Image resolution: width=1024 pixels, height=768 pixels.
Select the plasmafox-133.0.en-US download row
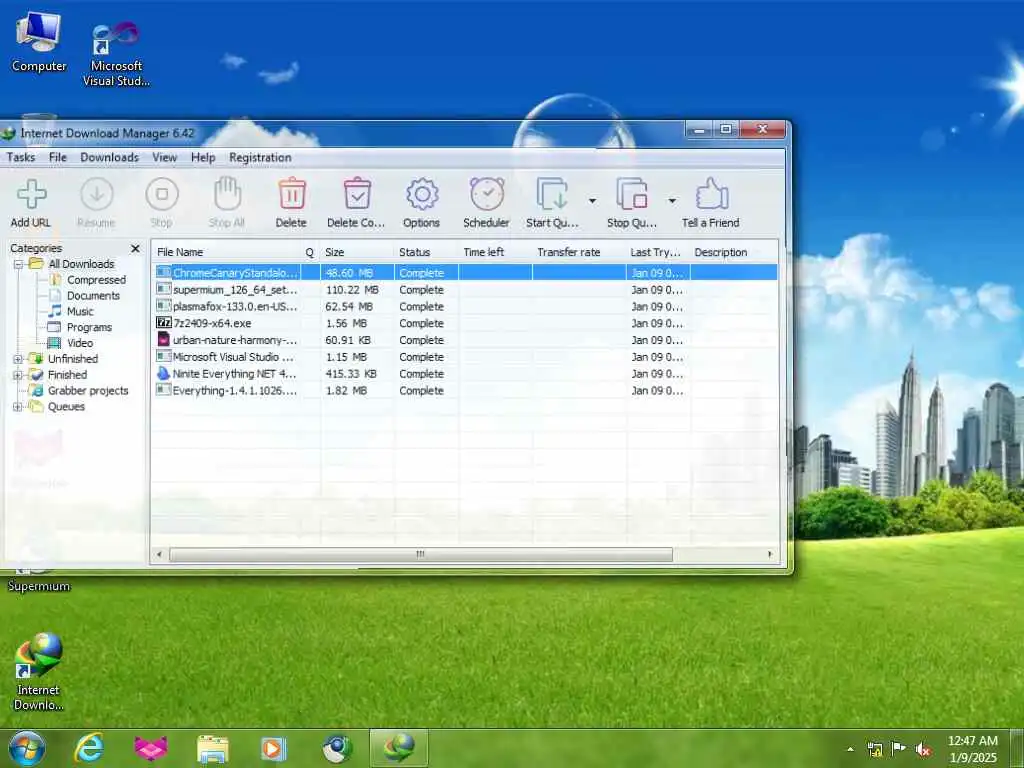[x=466, y=307]
